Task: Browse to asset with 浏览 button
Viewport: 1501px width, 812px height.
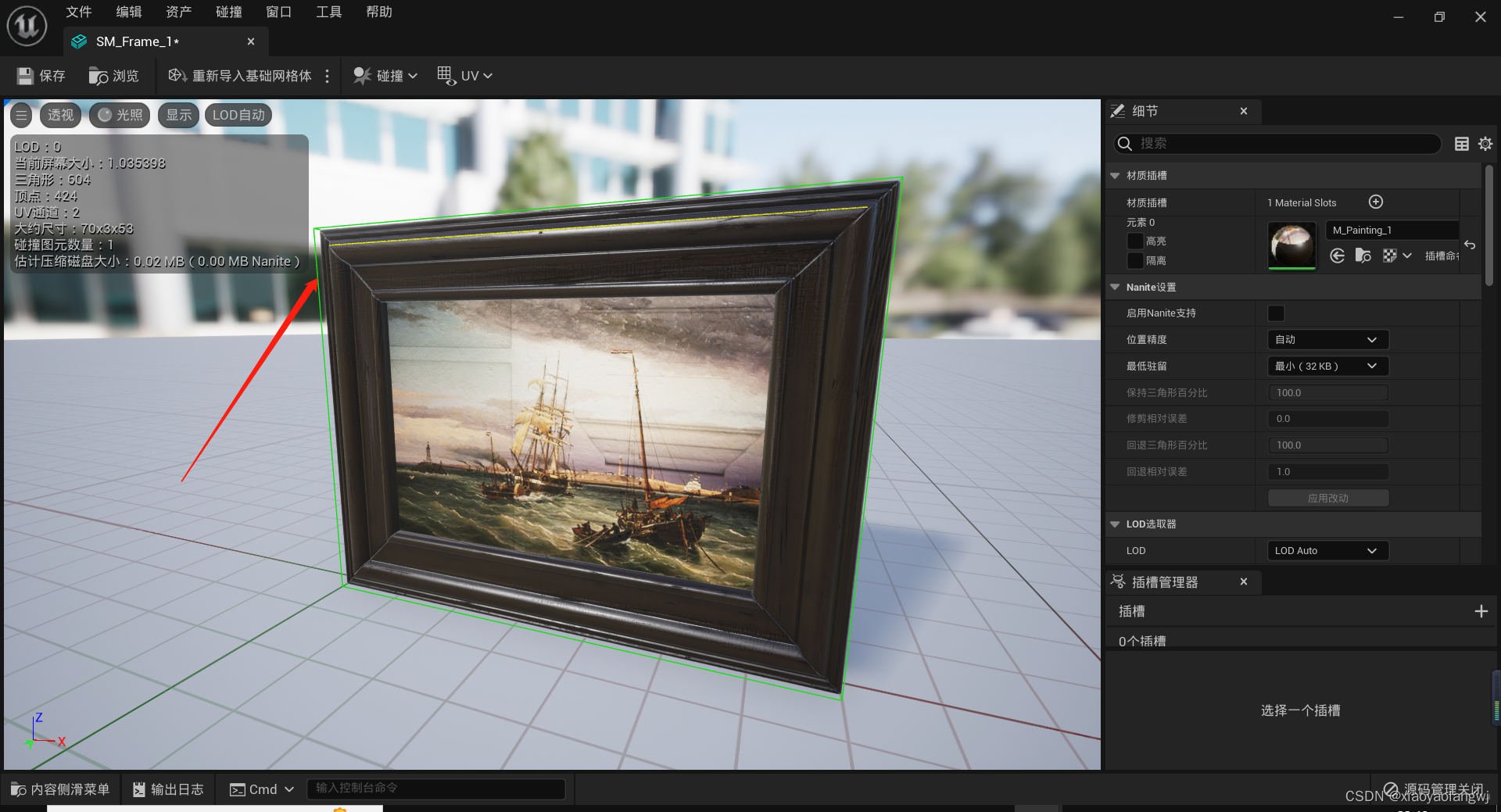Action: pos(114,76)
